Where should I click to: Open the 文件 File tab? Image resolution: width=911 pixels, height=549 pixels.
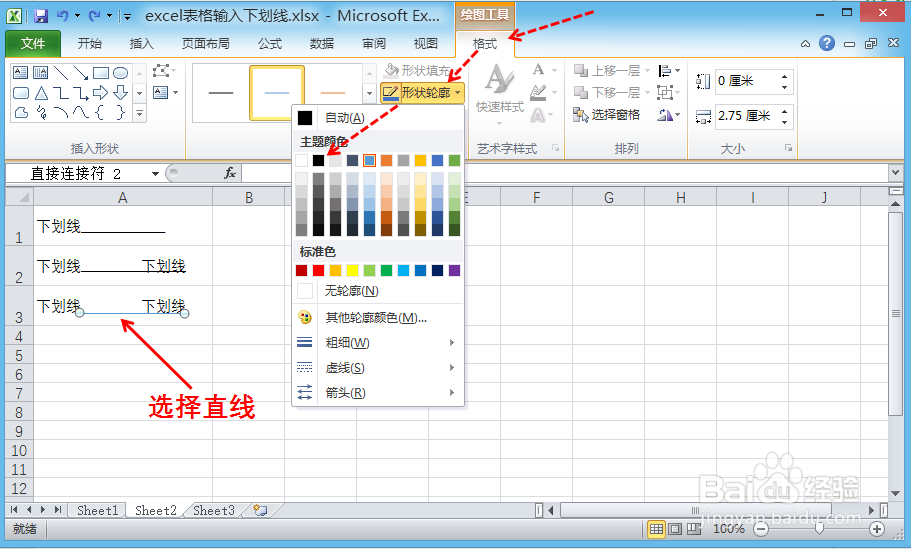33,44
